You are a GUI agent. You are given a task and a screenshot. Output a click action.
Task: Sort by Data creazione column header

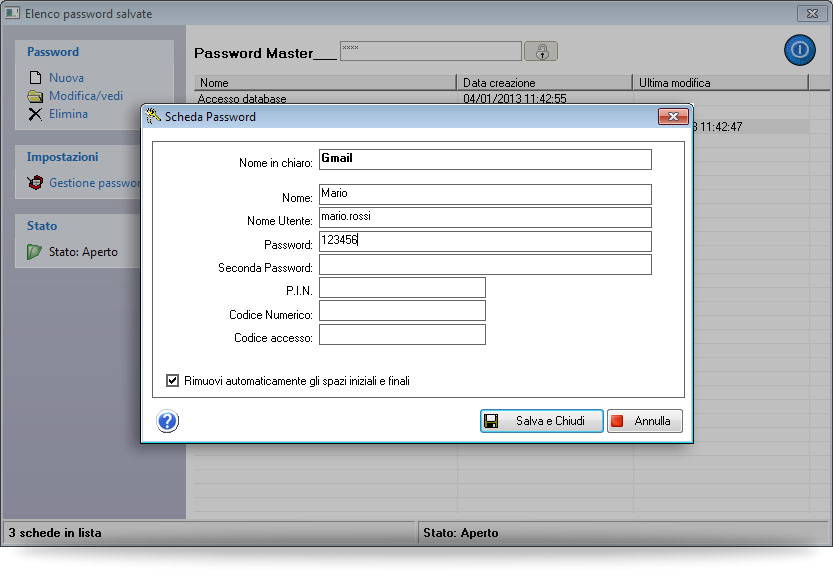[545, 82]
